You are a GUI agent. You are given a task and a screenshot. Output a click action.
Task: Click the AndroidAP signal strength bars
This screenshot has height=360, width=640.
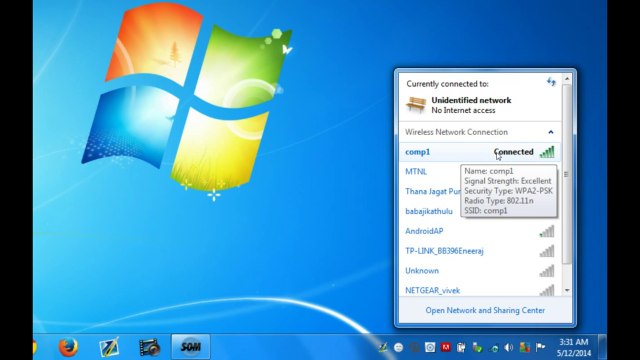tap(547, 231)
